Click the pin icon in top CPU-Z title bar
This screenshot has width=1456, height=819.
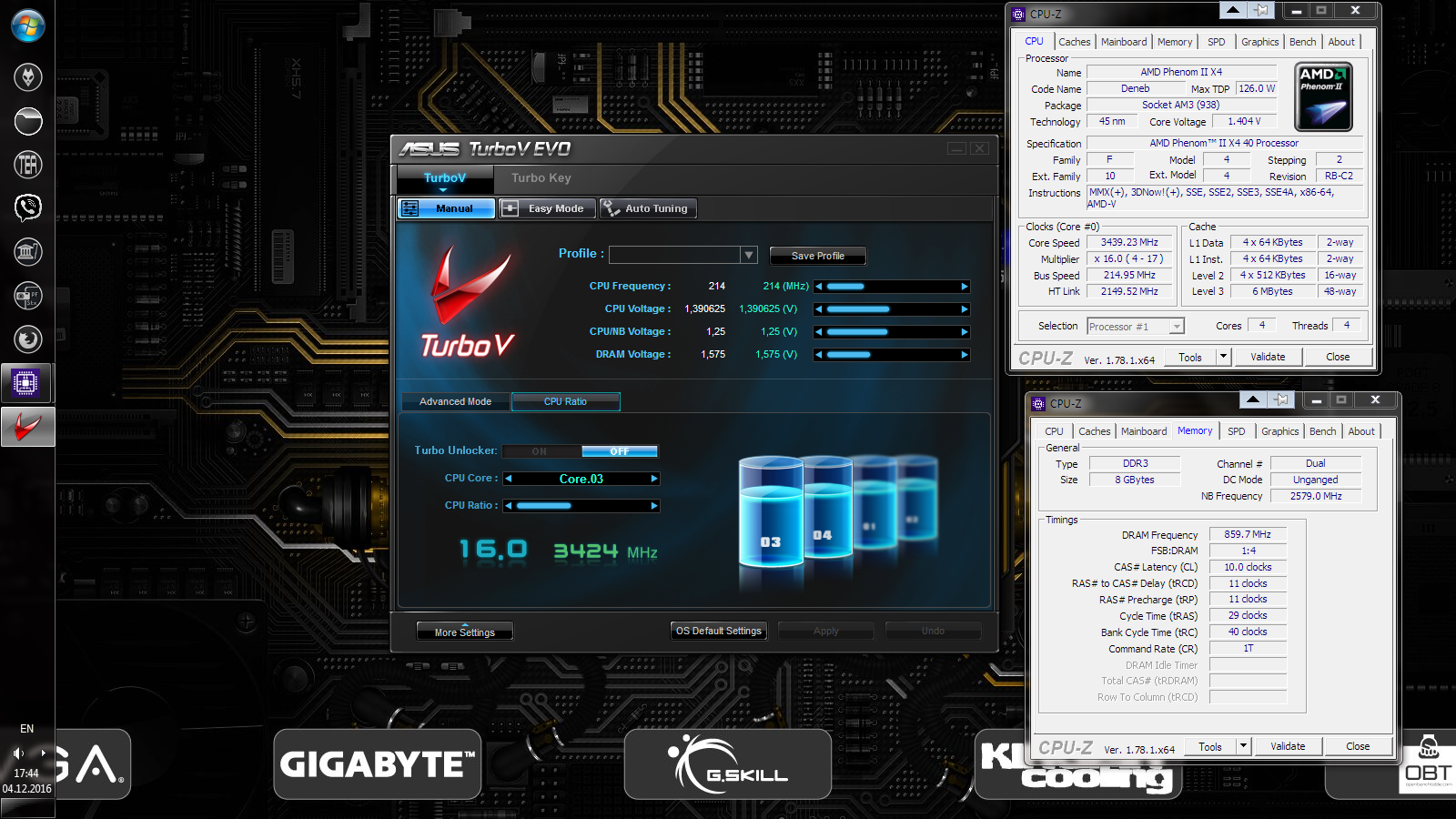point(1261,10)
